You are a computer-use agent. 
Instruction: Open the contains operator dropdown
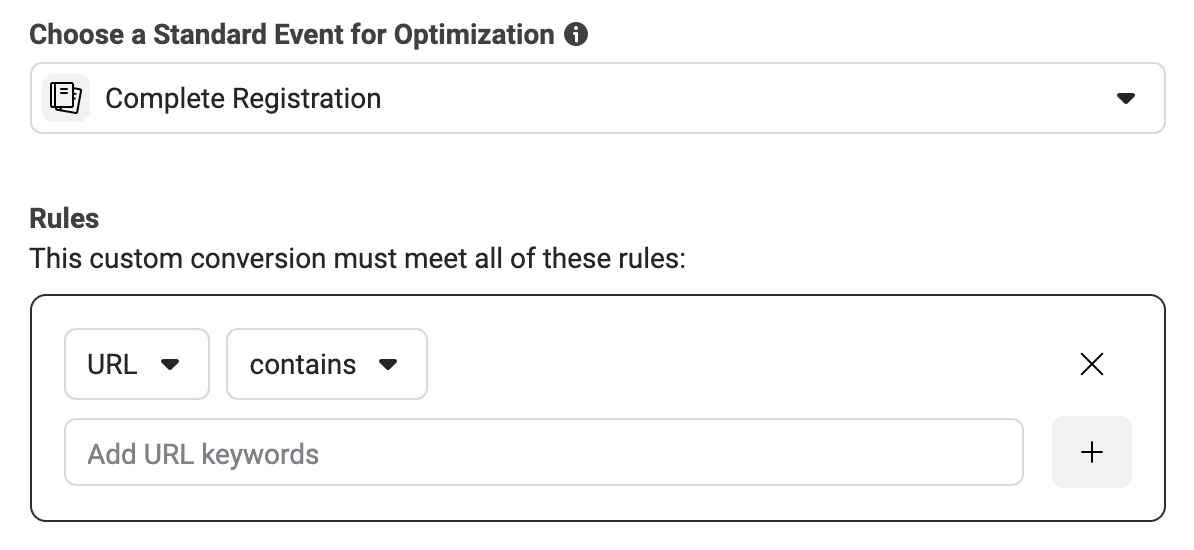(x=327, y=364)
